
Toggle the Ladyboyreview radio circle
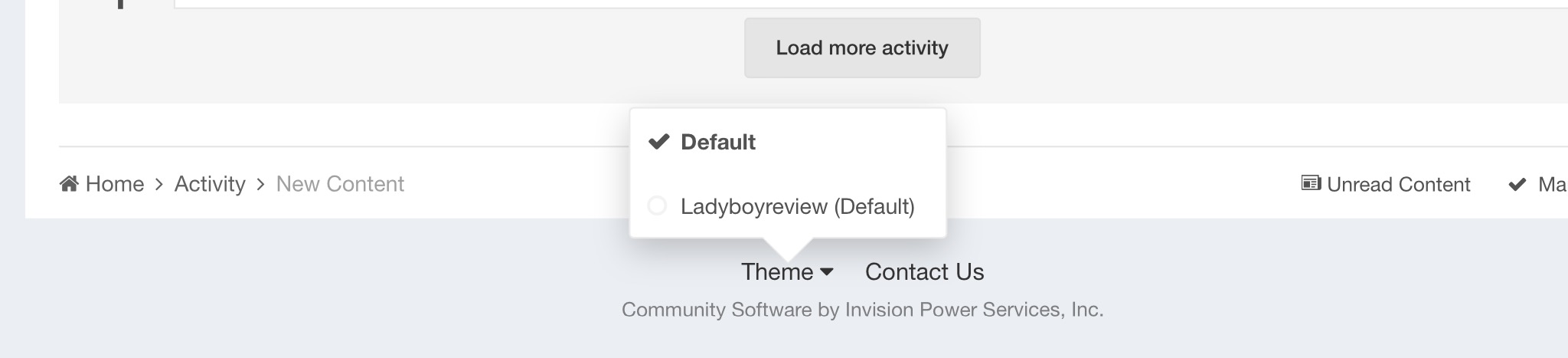(x=657, y=206)
